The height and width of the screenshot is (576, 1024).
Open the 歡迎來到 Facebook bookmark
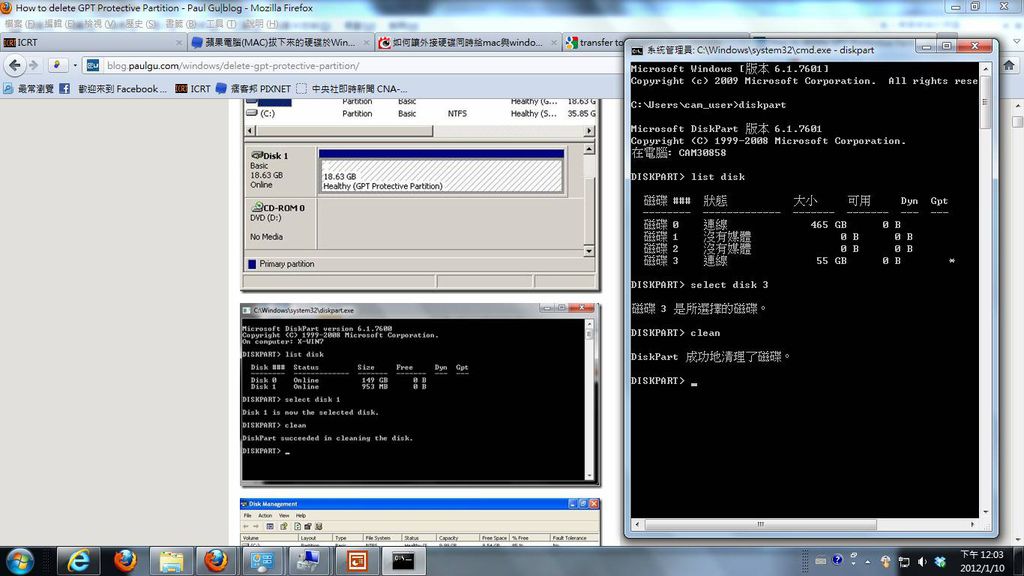click(113, 88)
